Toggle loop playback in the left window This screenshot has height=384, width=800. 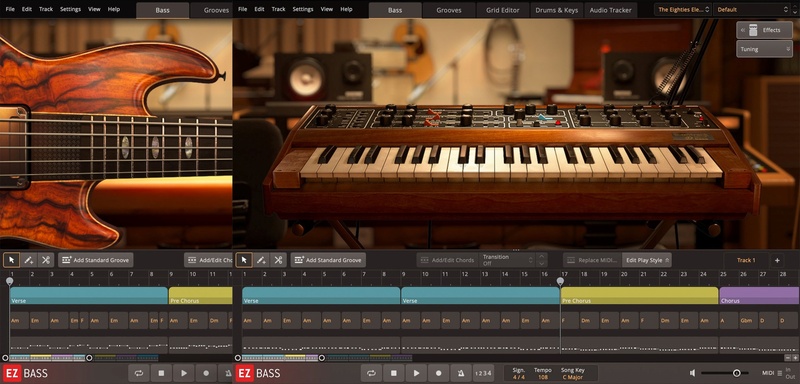click(x=139, y=373)
